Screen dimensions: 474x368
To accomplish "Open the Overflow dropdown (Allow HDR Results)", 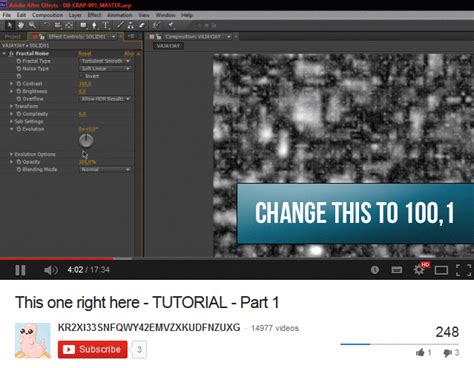I will click(105, 99).
